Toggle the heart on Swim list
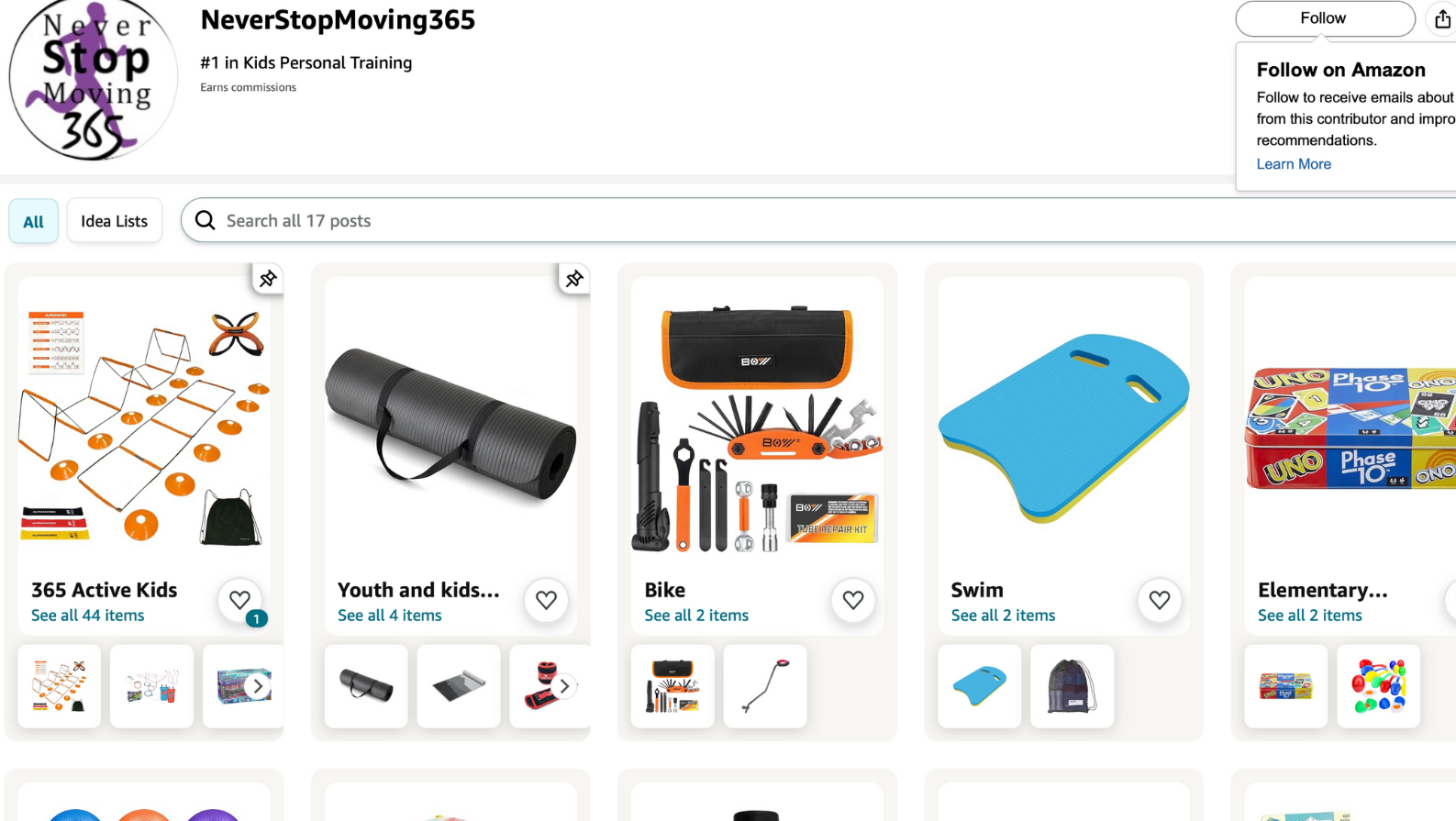The image size is (1456, 821). 1160,600
